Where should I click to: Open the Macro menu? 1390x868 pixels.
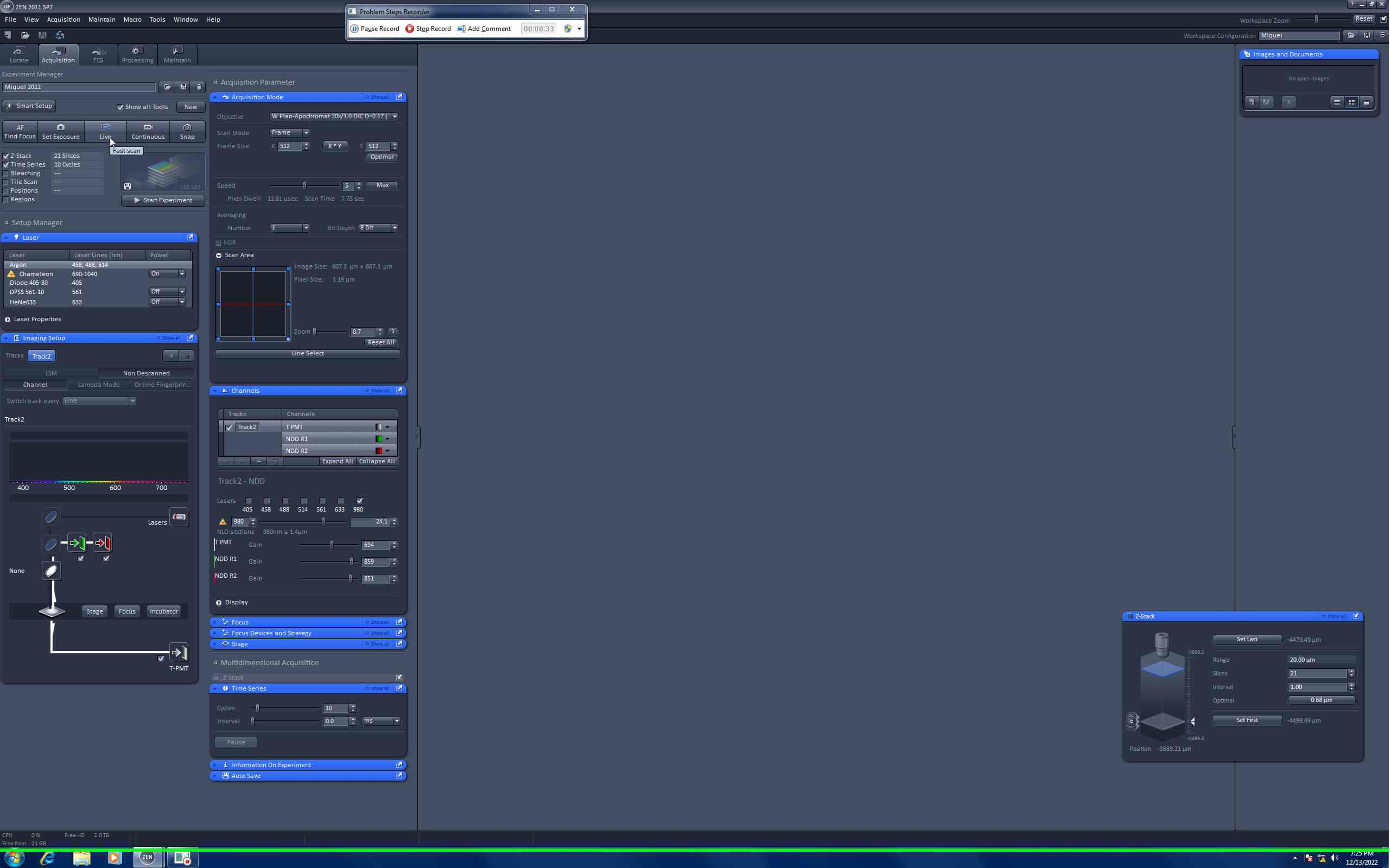[132, 19]
